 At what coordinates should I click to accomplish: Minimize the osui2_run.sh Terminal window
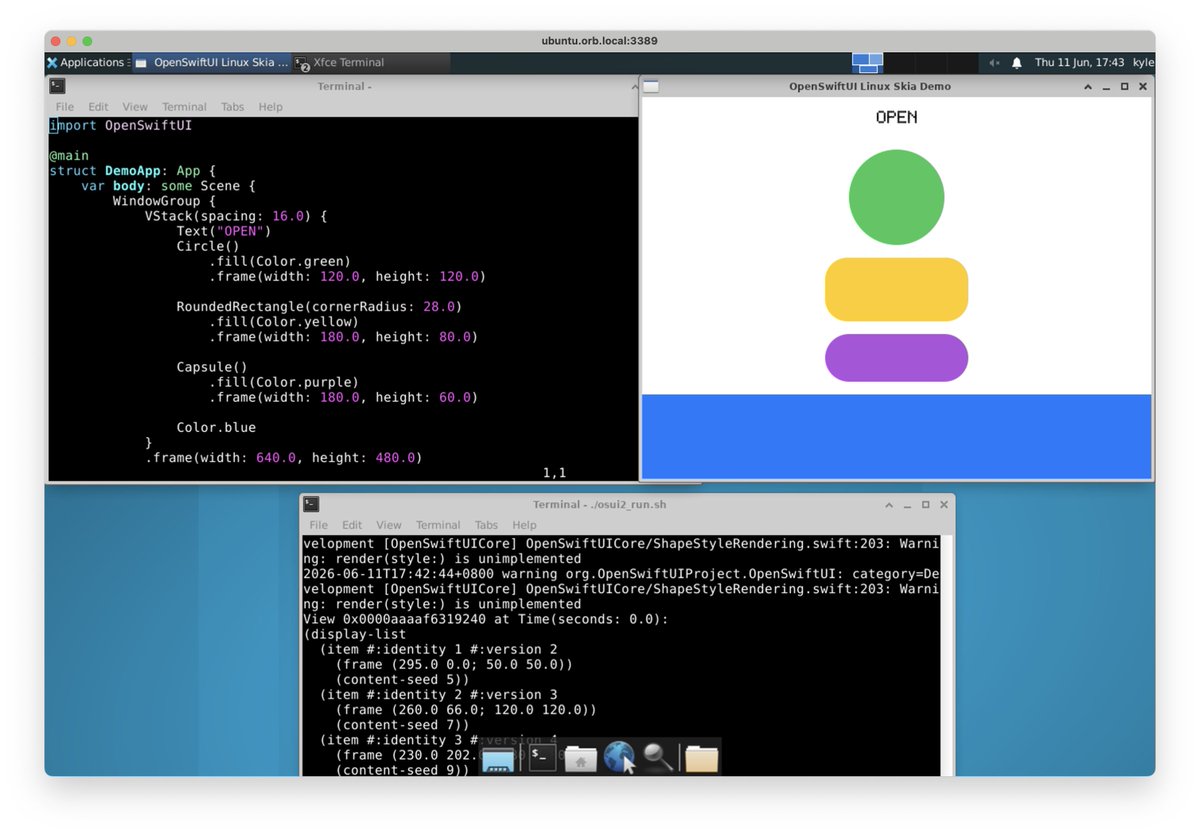pos(908,505)
